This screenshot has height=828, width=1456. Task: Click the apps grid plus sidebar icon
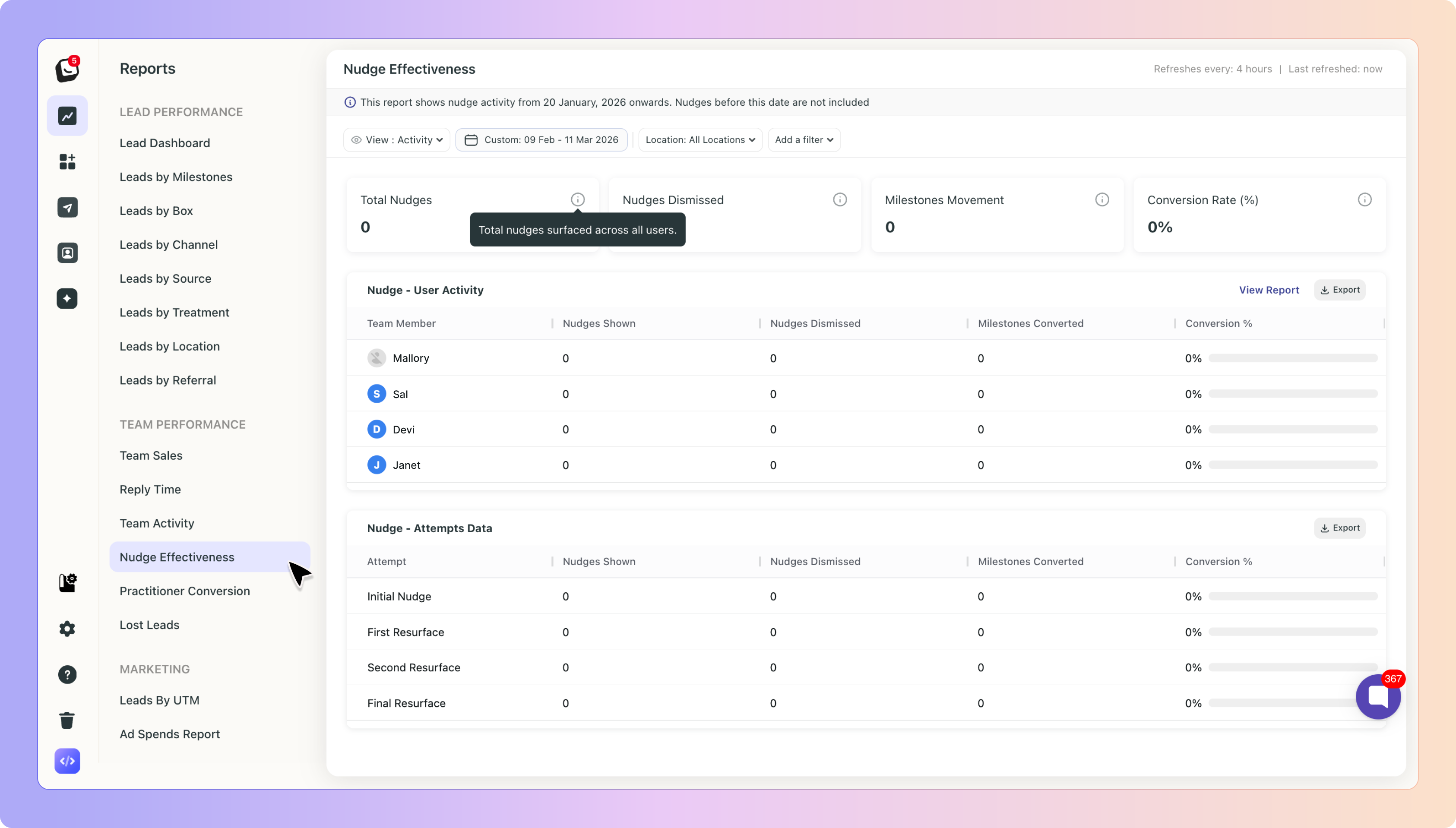[x=67, y=161]
